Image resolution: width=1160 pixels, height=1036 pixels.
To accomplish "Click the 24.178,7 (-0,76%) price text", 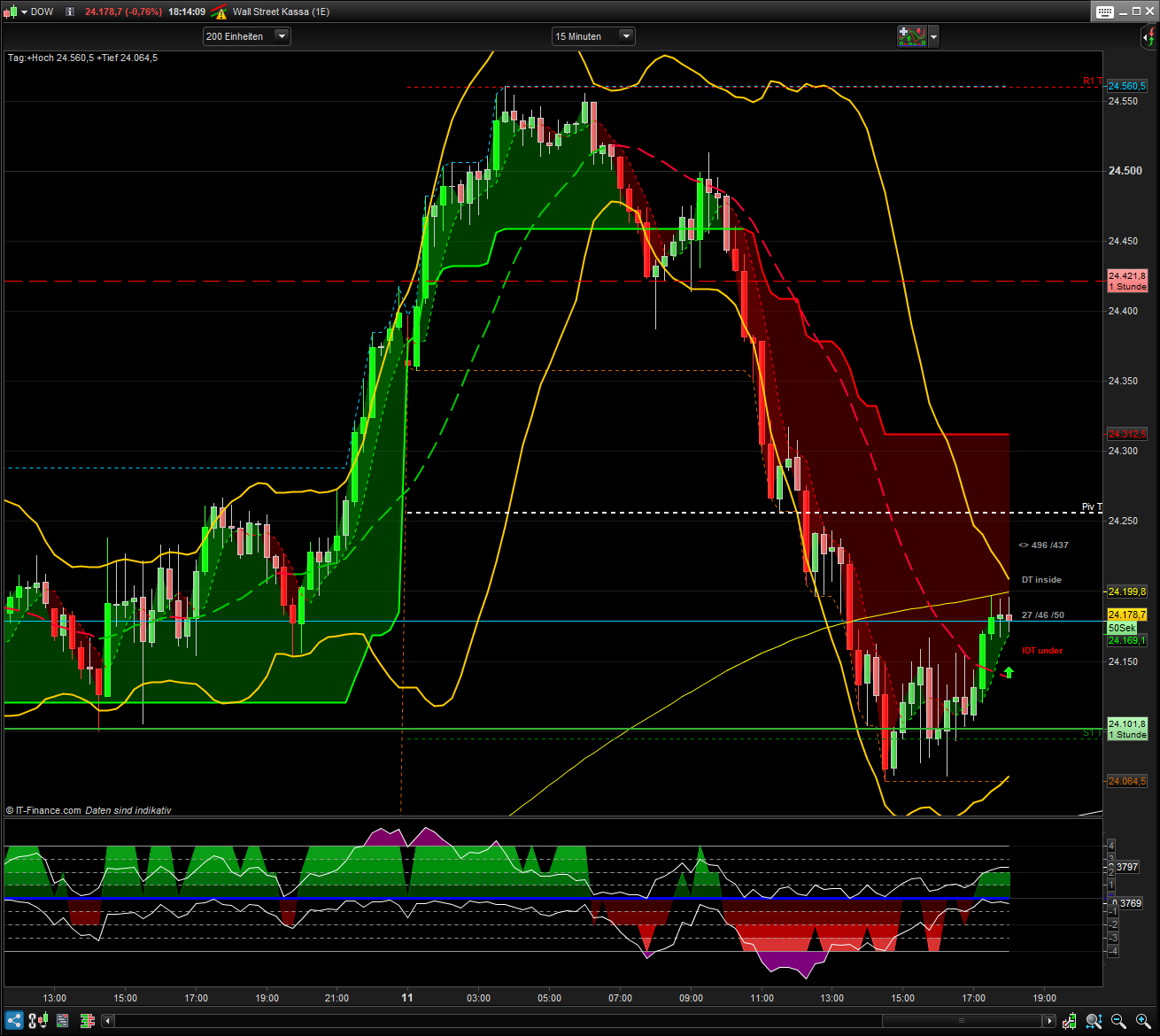I will (x=123, y=12).
